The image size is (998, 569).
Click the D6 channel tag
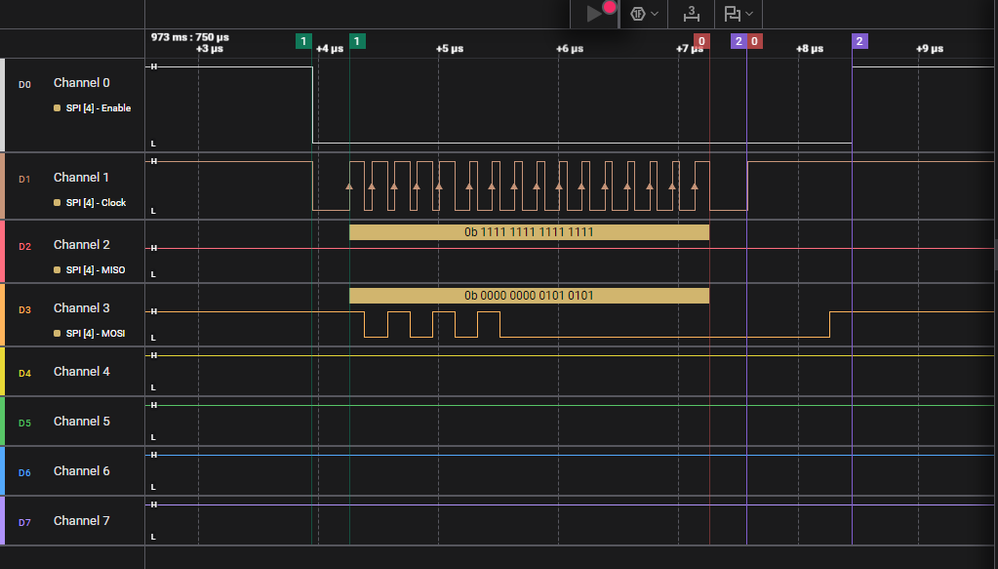click(24, 473)
